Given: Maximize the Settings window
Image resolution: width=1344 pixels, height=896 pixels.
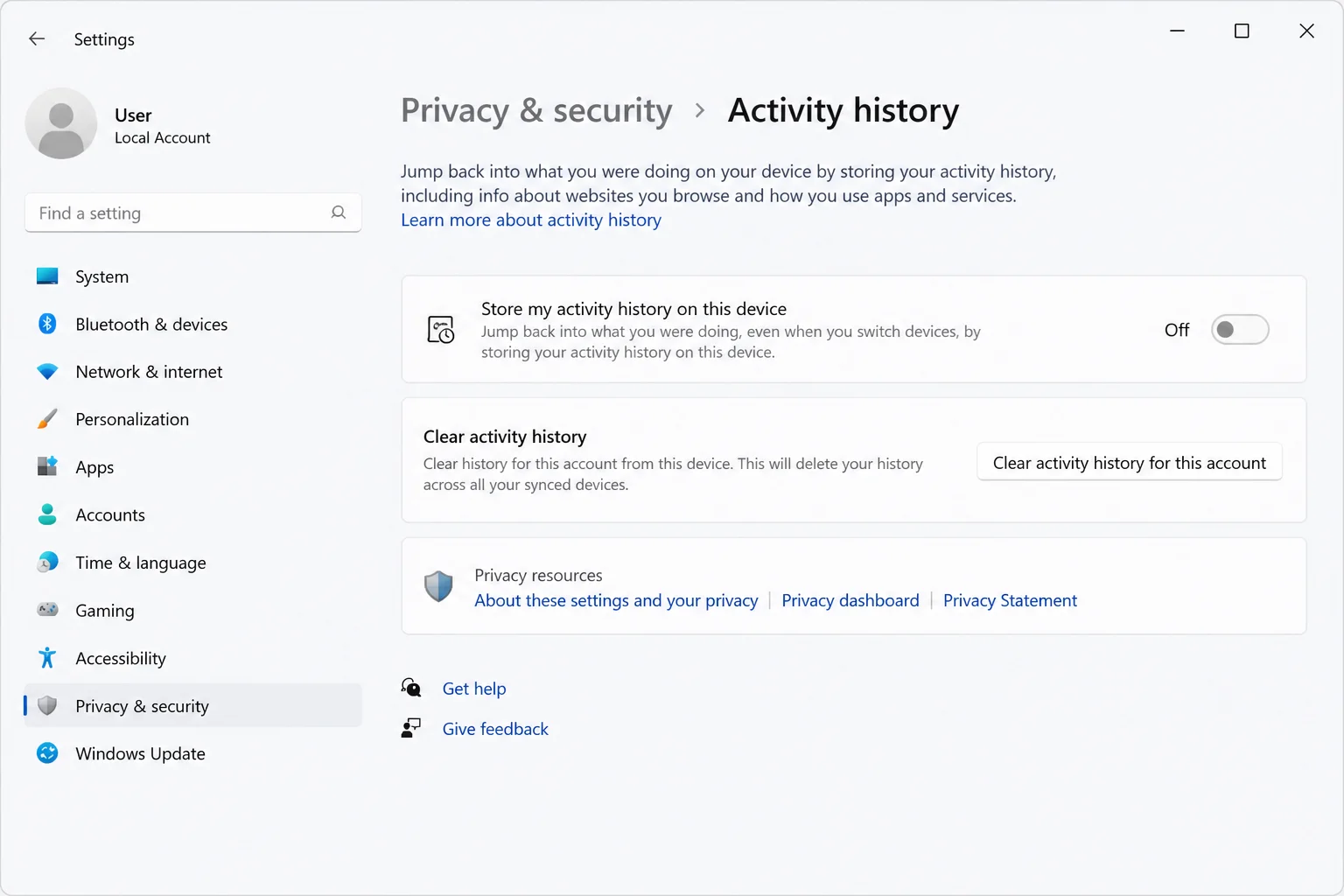Looking at the screenshot, I should [x=1242, y=31].
